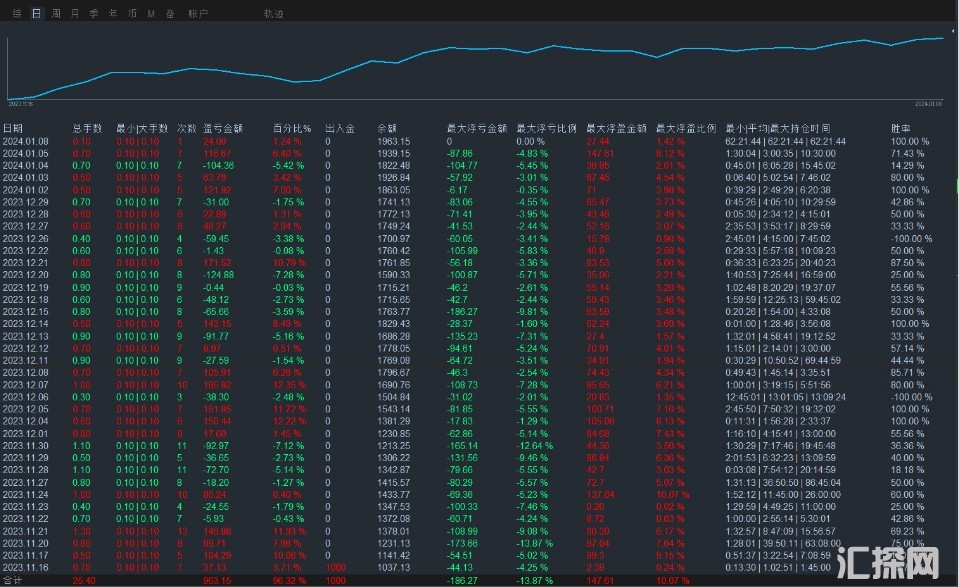Select the 2024.01.05 date cell

point(26,153)
